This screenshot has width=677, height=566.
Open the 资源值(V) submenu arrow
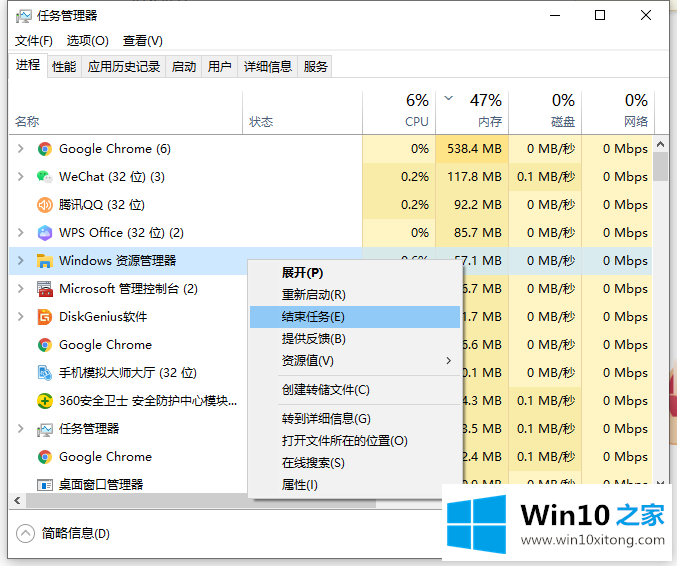pyautogui.click(x=449, y=360)
